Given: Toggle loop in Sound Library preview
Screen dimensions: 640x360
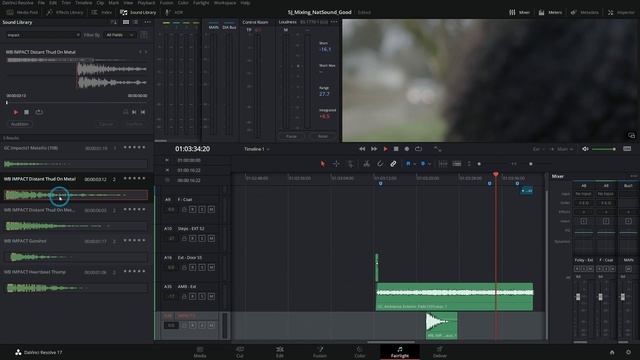Looking at the screenshot, I should [39, 112].
